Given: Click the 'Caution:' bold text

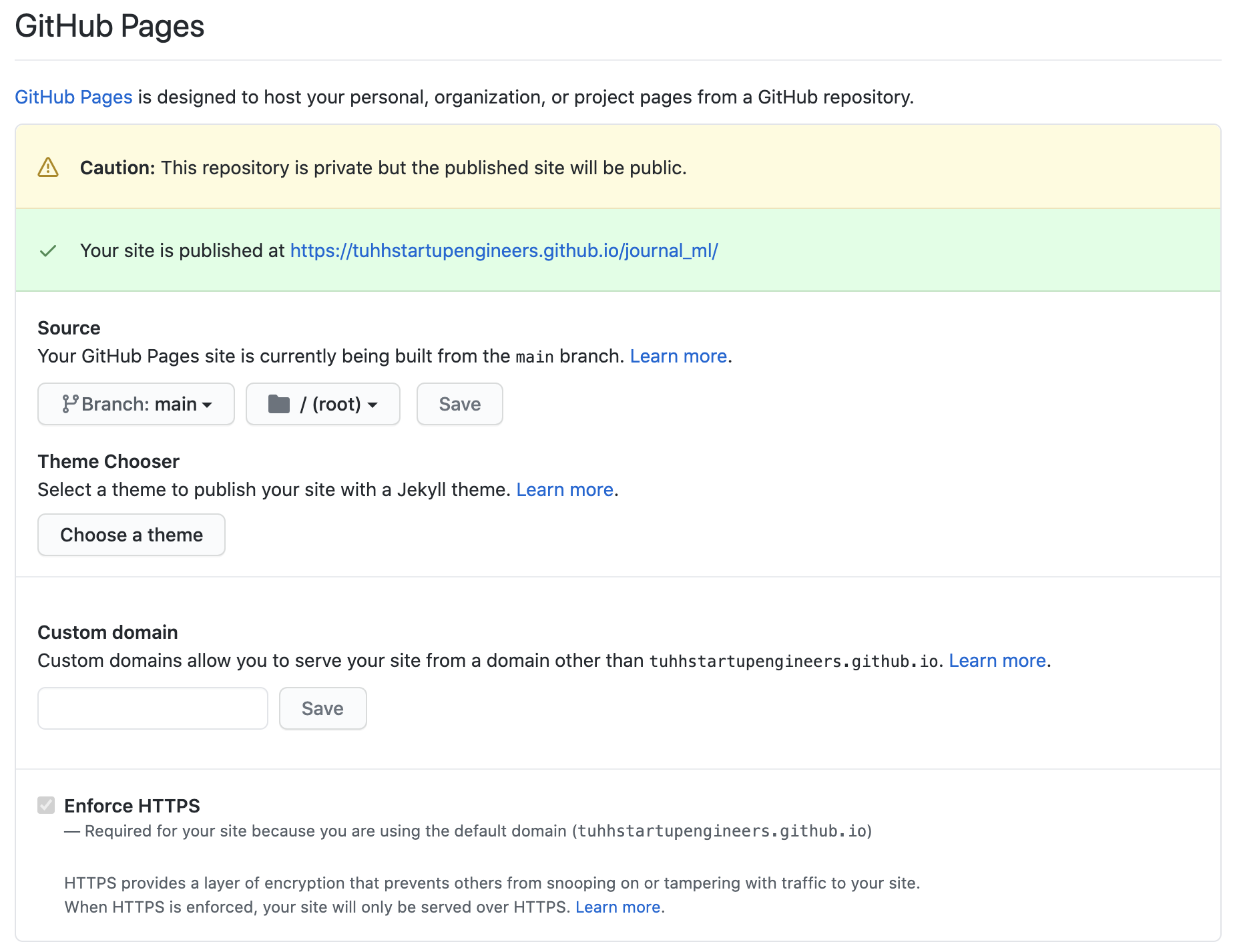Looking at the screenshot, I should point(117,168).
